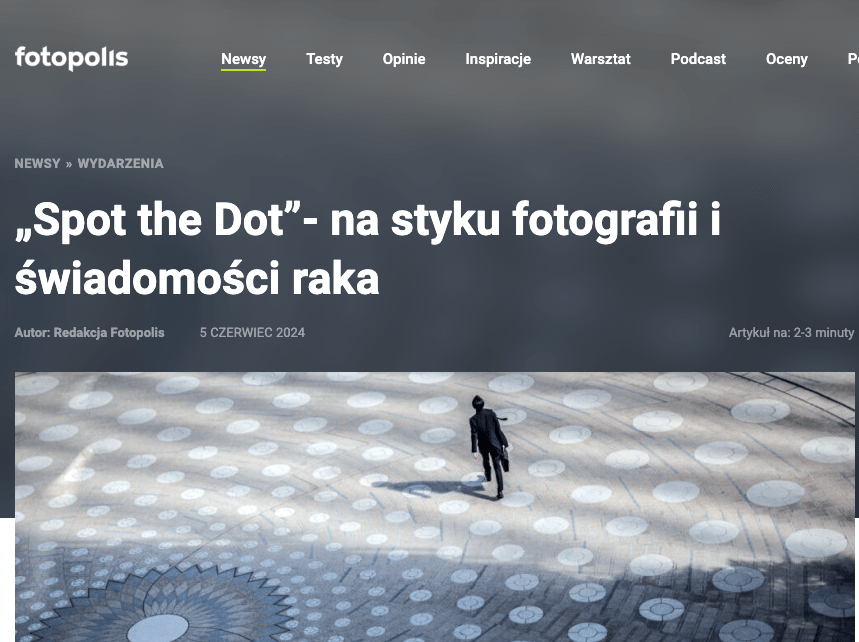859x642 pixels.
Task: Click the date 5 CZERWIEC 2024
Action: (x=252, y=333)
